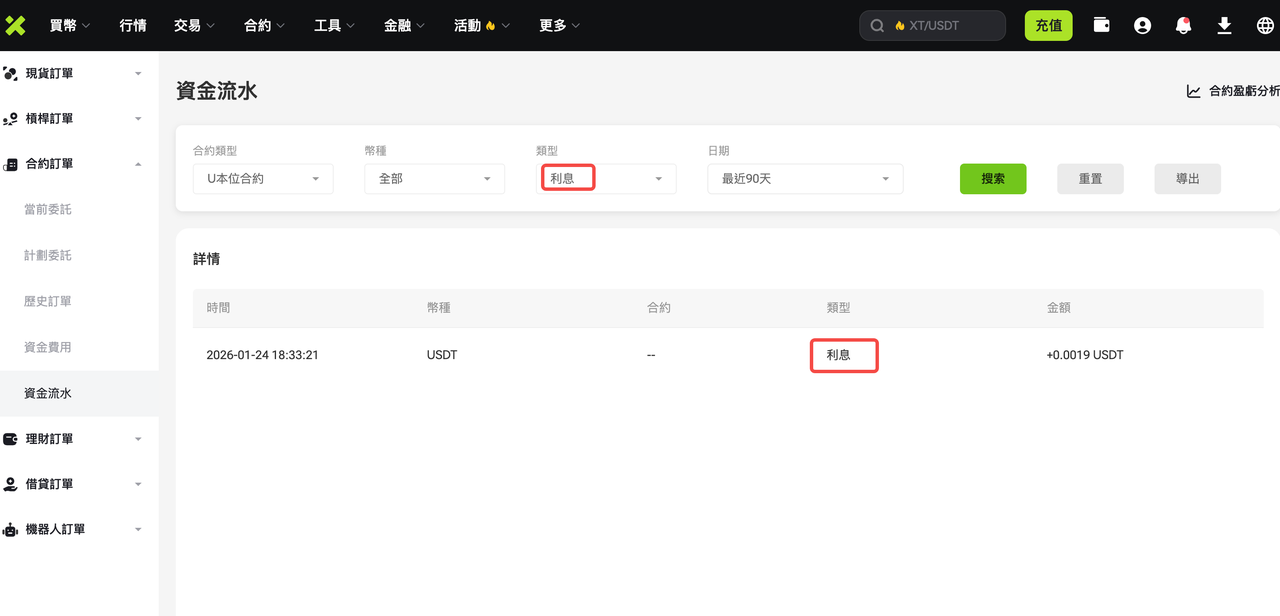
Task: Open the 日期 dropdown showing 最近90天
Action: pyautogui.click(x=805, y=179)
